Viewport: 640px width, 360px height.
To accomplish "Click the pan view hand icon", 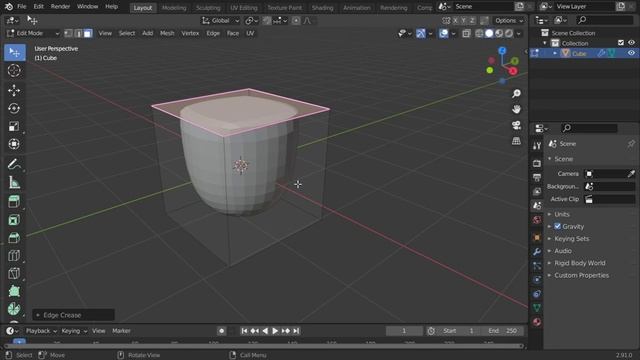I will 516,109.
